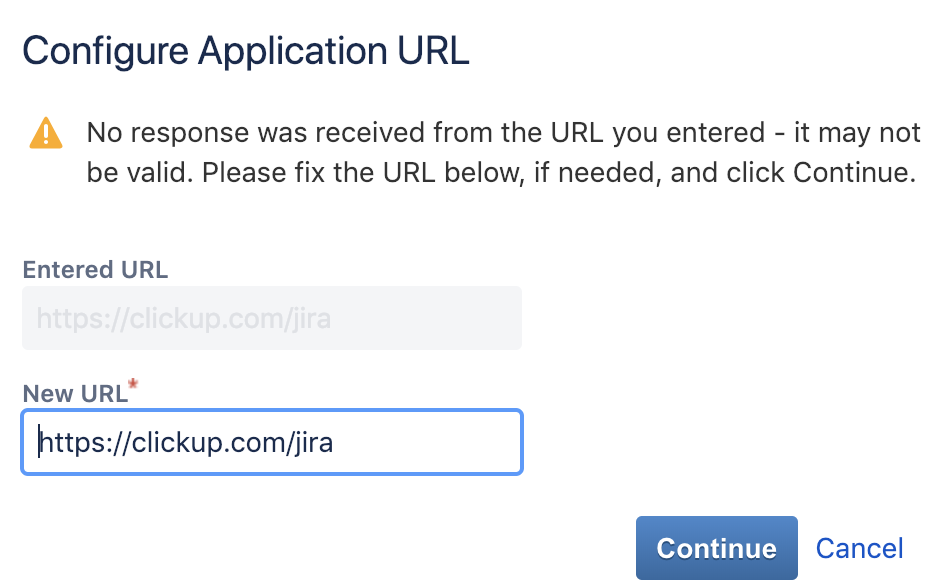Click the disabled Entered URL field

pos(271,319)
